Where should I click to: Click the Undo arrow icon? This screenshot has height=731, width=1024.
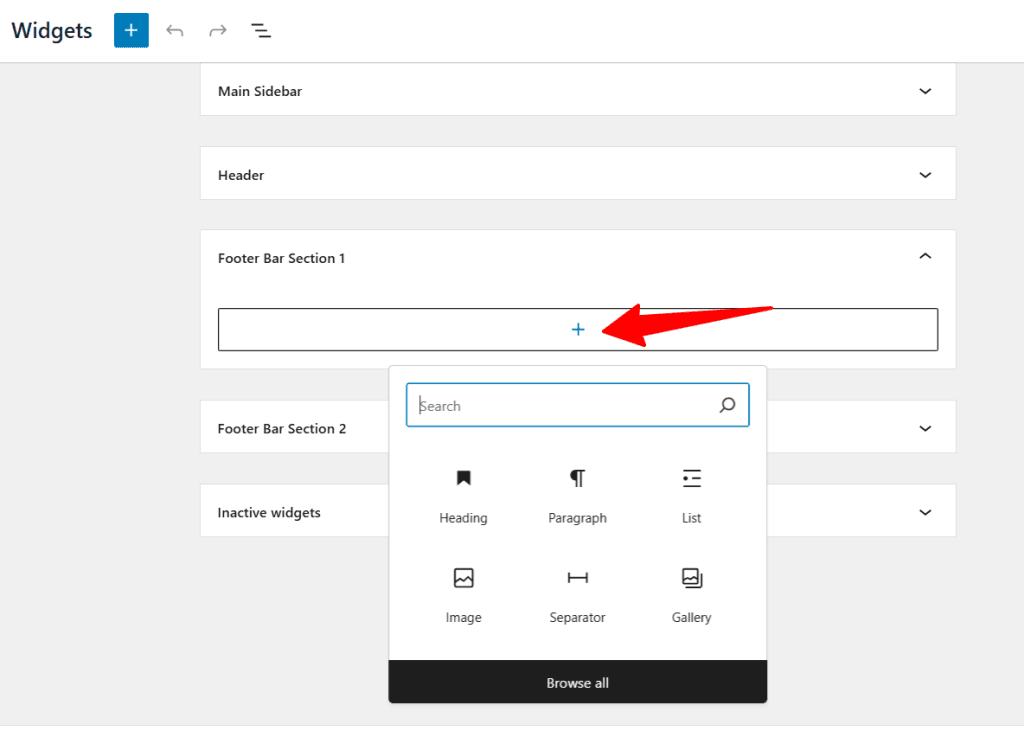click(175, 31)
